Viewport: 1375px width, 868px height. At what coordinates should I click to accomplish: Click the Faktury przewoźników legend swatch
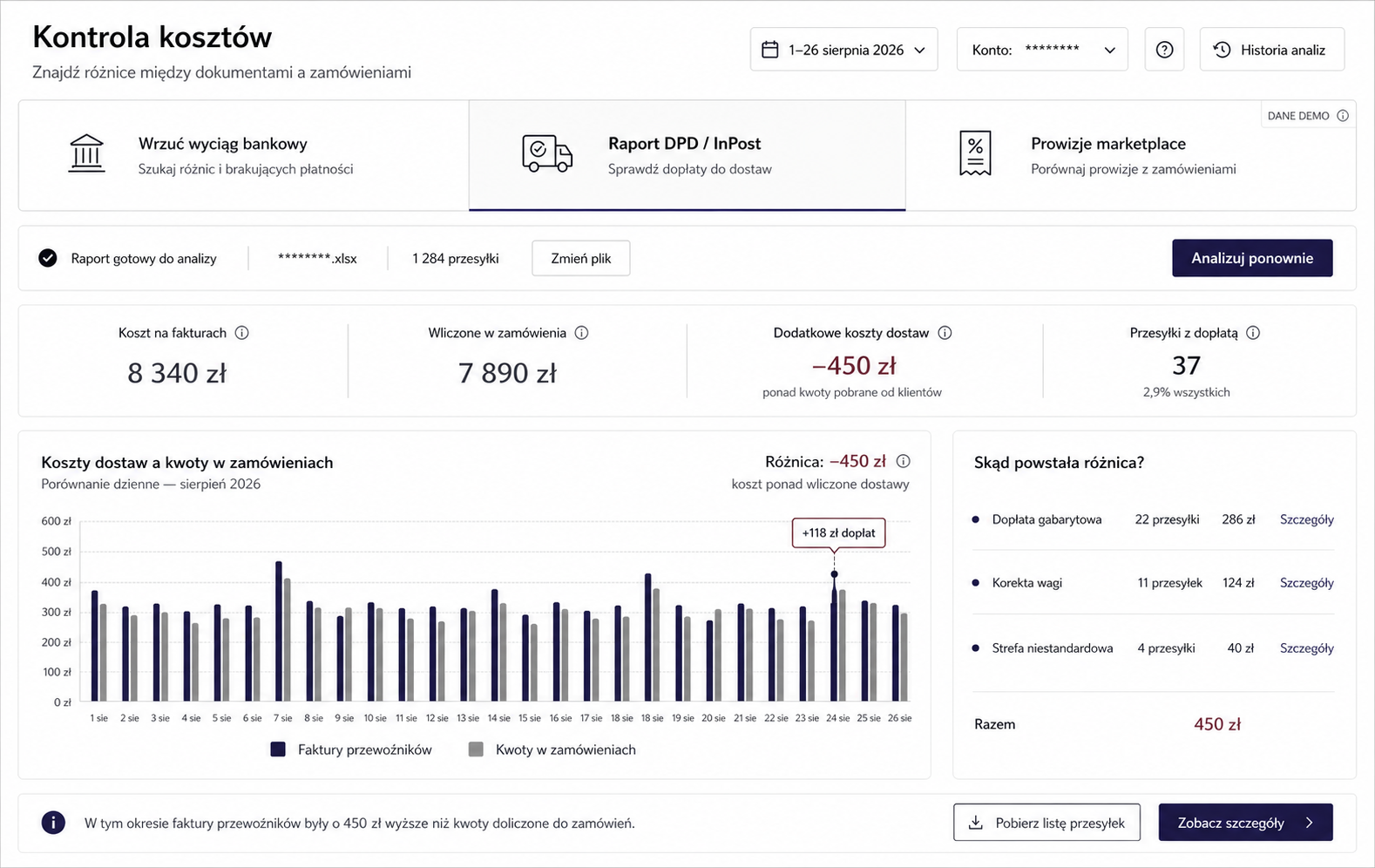(278, 749)
